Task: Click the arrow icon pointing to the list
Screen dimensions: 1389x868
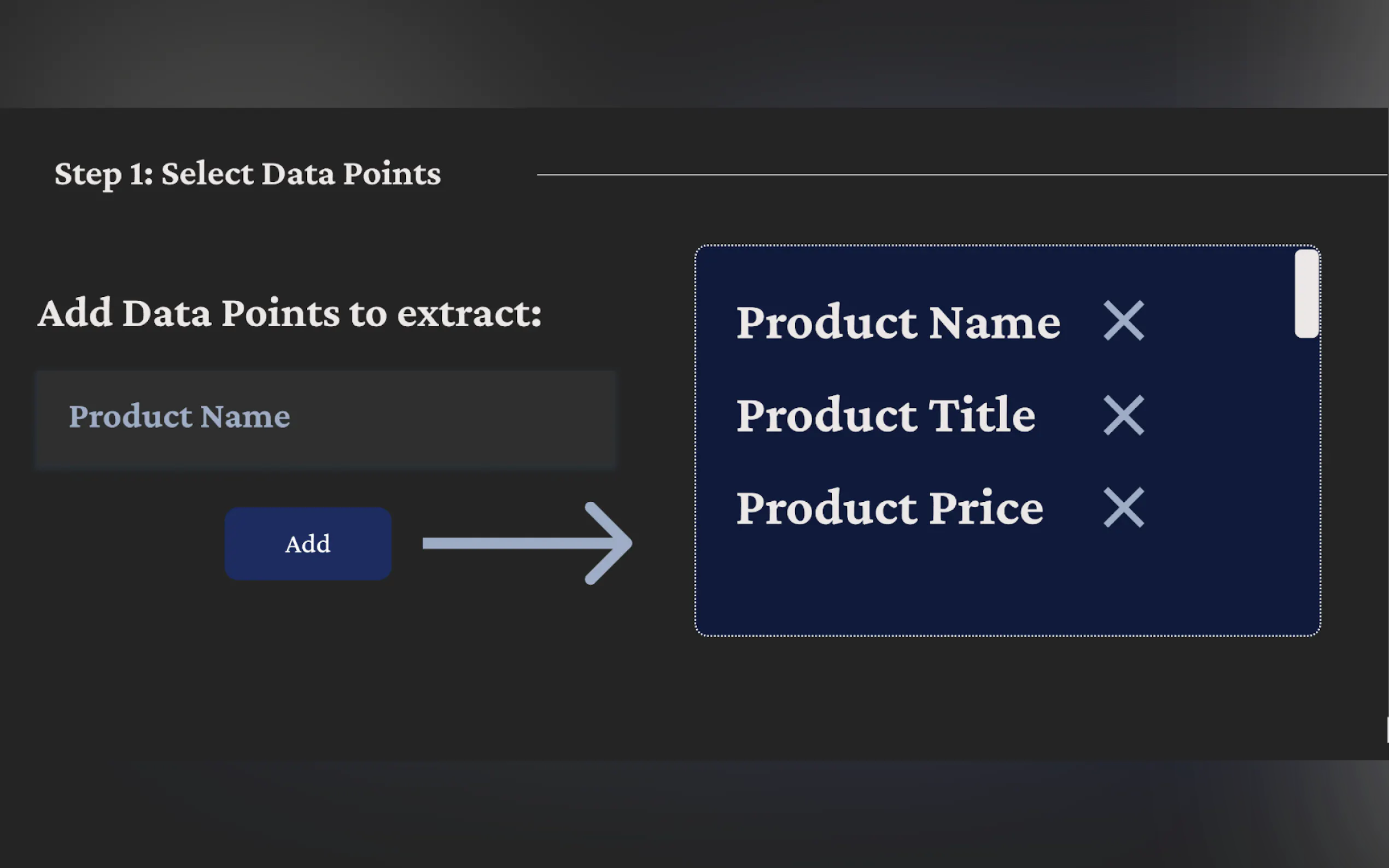Action: [526, 543]
